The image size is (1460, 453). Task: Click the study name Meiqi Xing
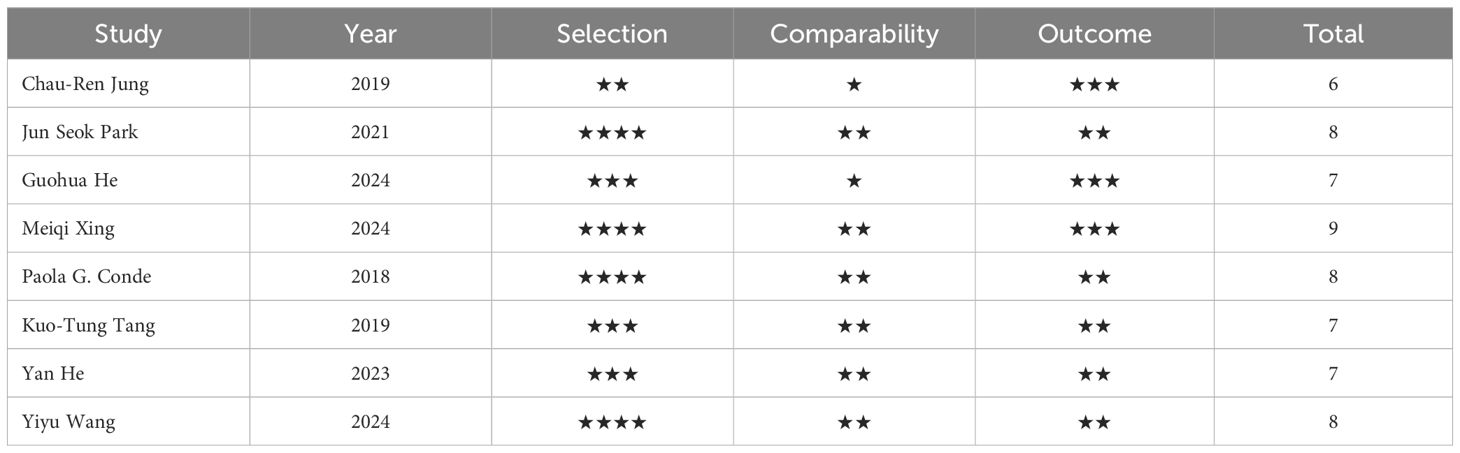click(68, 229)
